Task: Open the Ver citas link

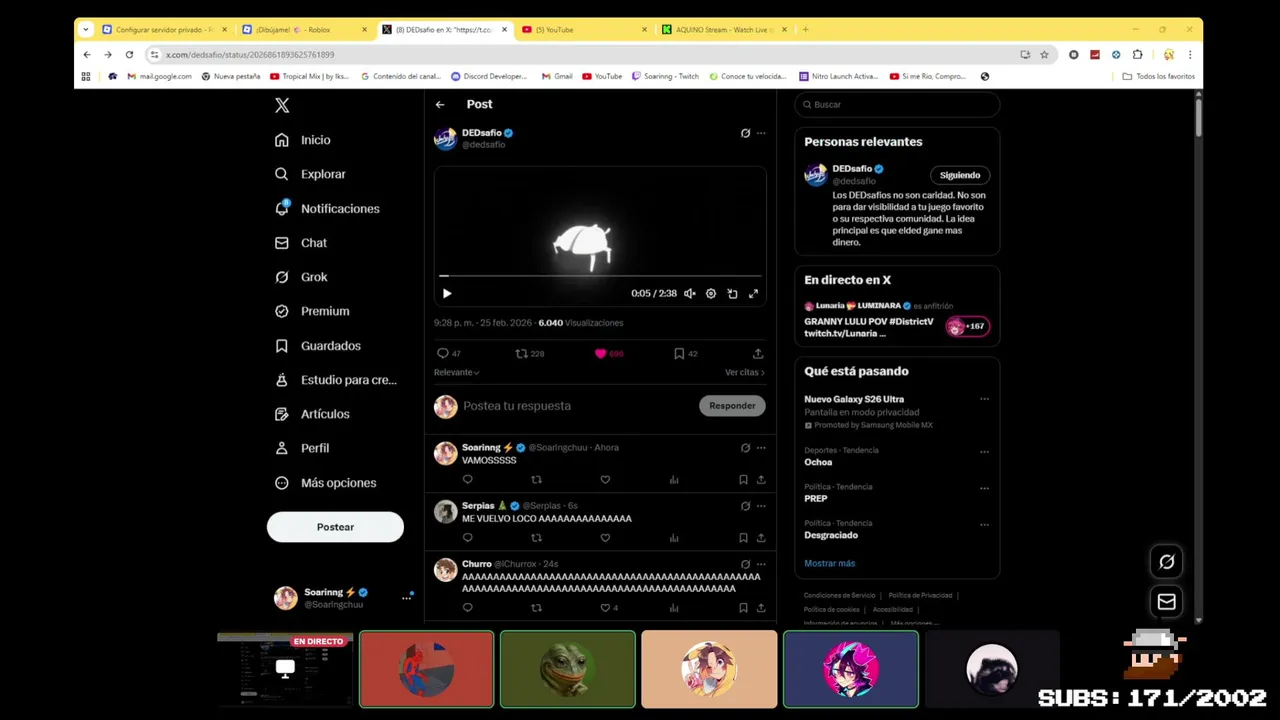Action: [745, 372]
